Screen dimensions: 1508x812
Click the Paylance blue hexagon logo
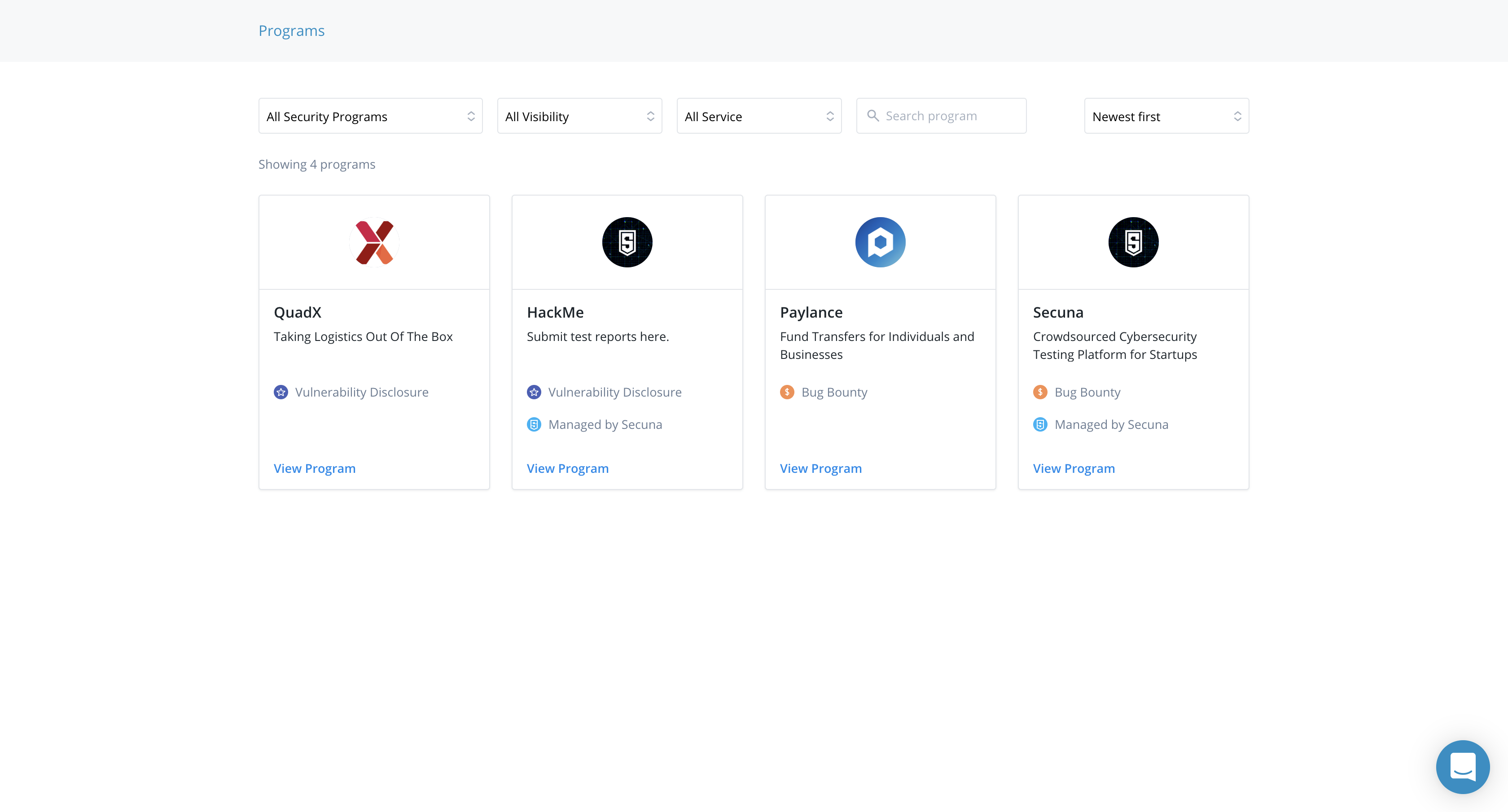(x=880, y=242)
